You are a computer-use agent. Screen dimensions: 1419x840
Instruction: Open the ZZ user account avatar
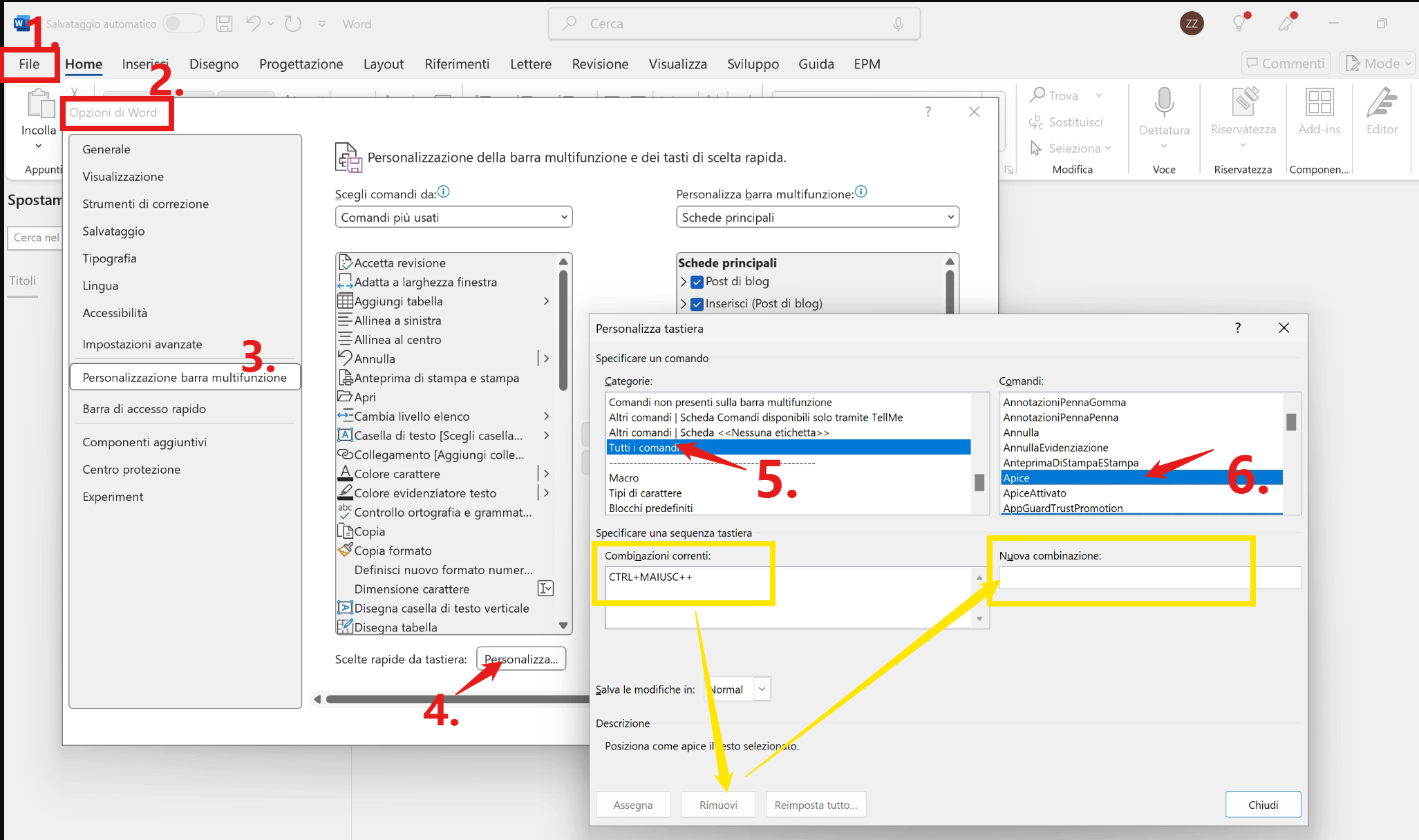coord(1192,23)
